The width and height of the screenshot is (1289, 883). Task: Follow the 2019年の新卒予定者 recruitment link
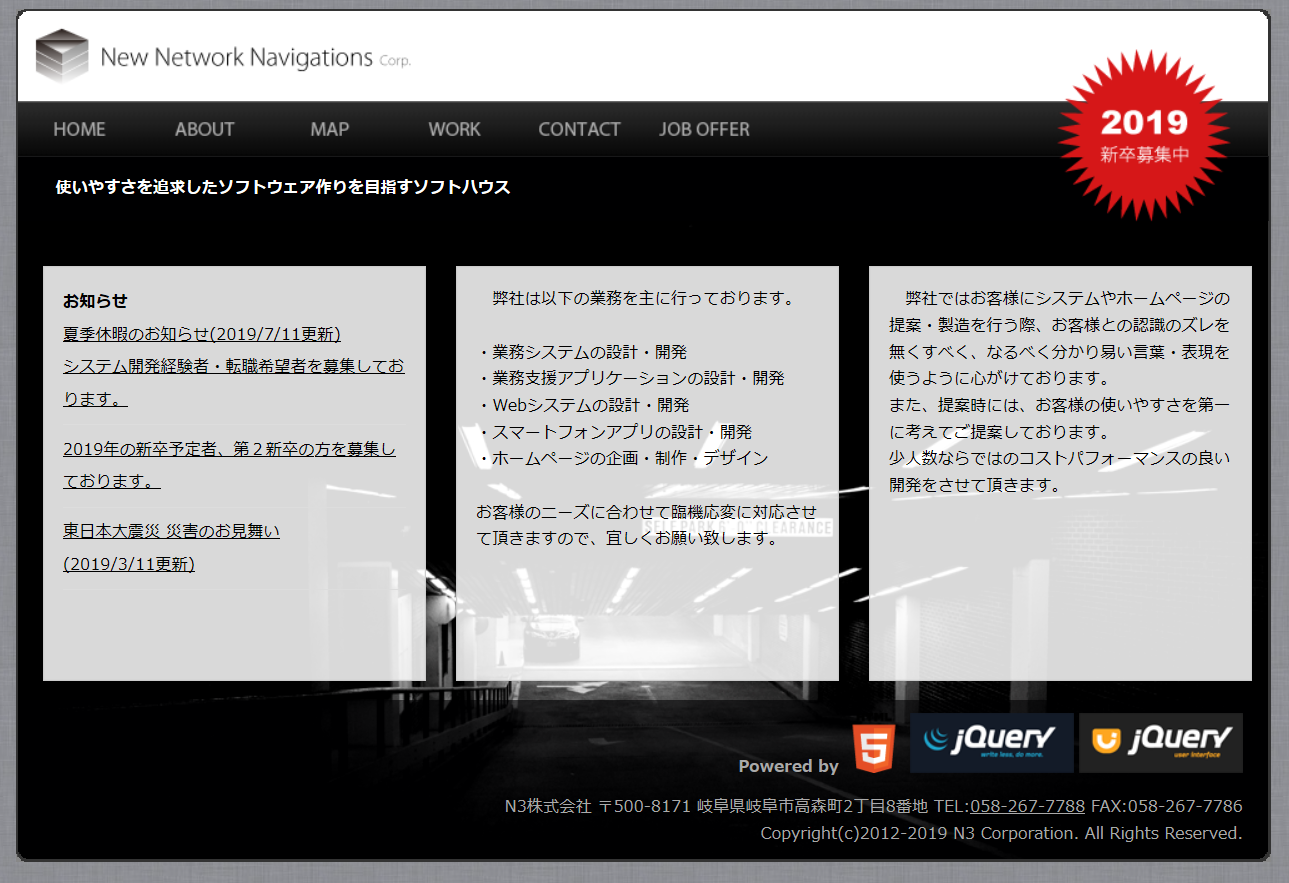tap(229, 450)
